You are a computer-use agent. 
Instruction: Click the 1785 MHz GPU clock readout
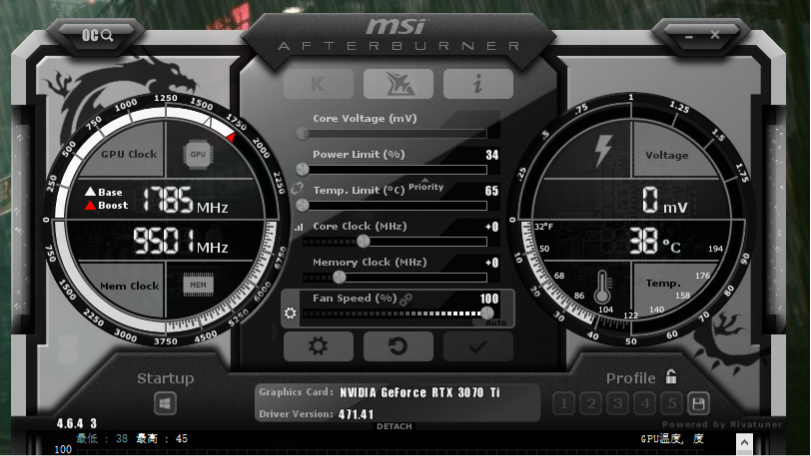185,200
